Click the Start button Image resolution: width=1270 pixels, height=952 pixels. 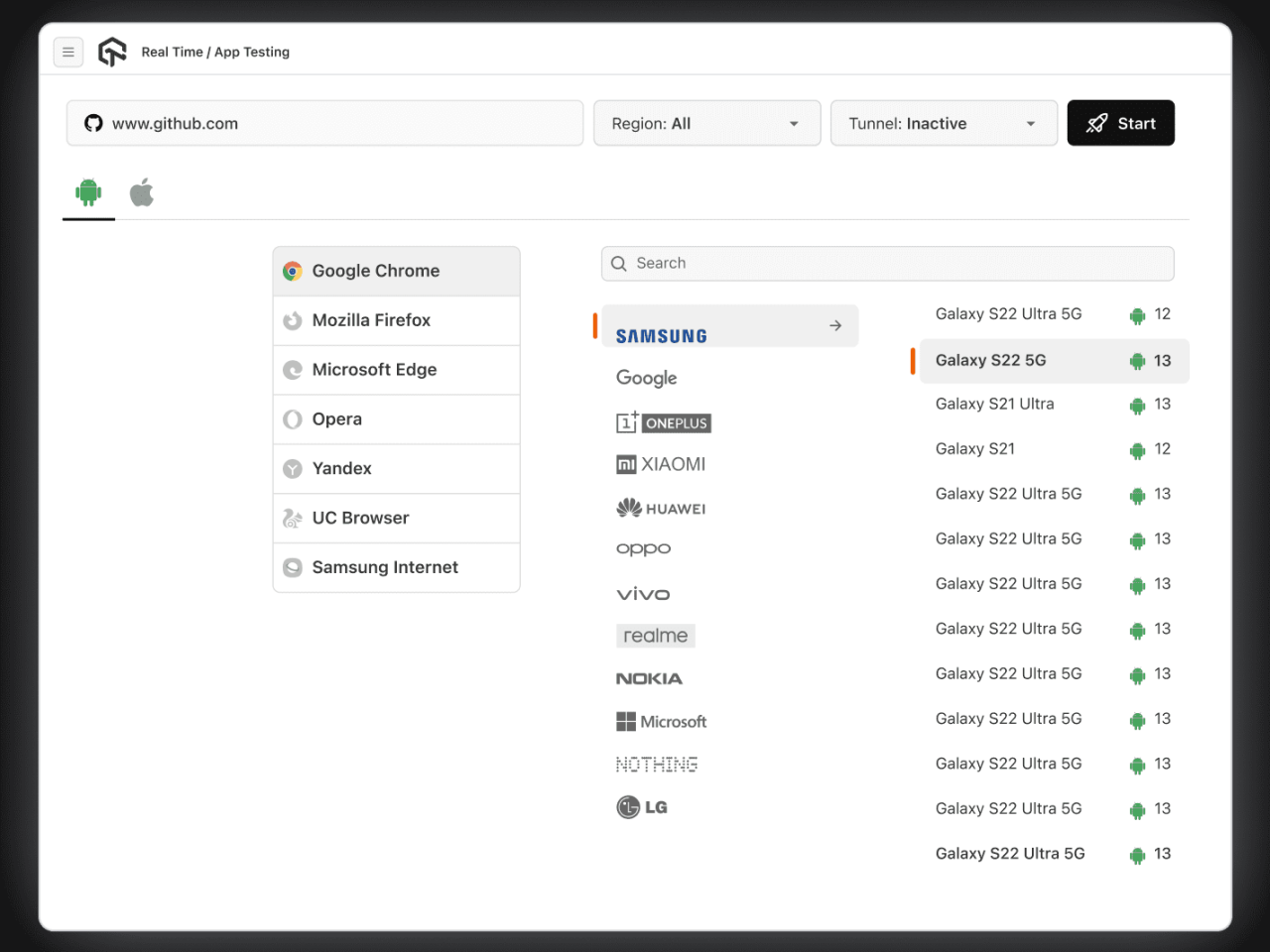(x=1120, y=123)
